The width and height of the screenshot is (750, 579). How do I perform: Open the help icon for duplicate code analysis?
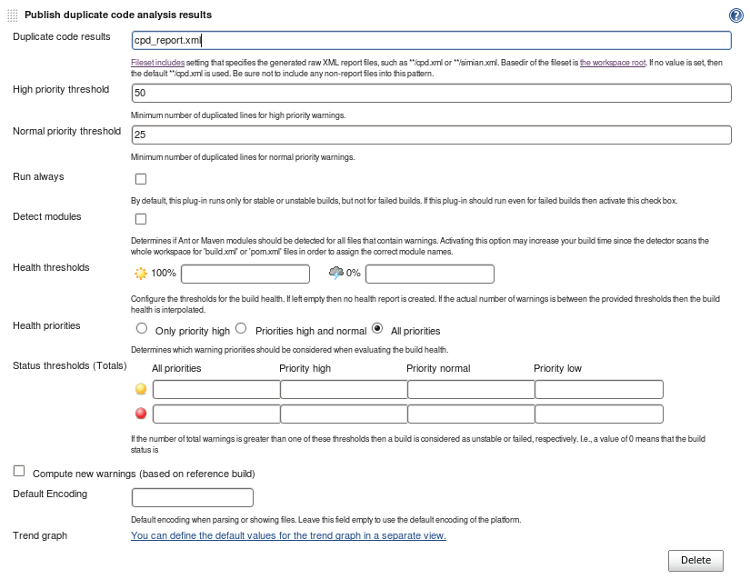pos(735,16)
